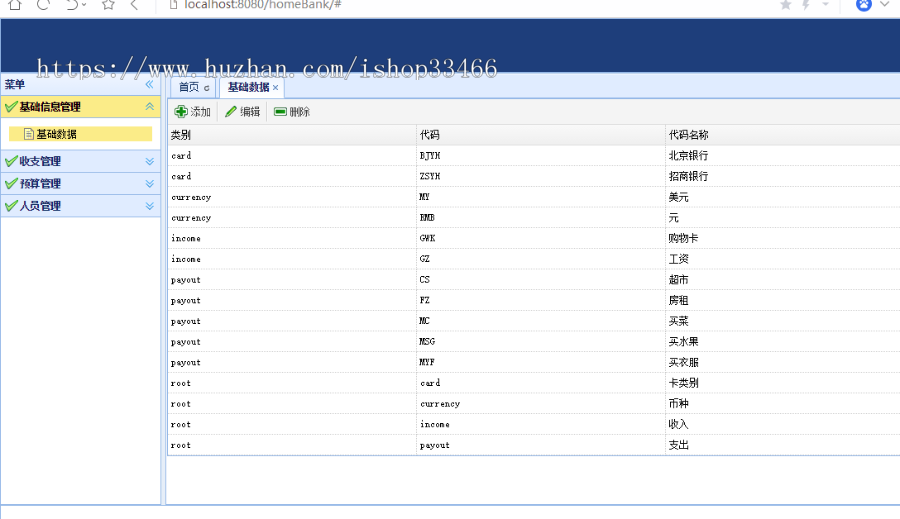The width and height of the screenshot is (900, 519).
Task: Select row with 超市
Action: click(534, 280)
